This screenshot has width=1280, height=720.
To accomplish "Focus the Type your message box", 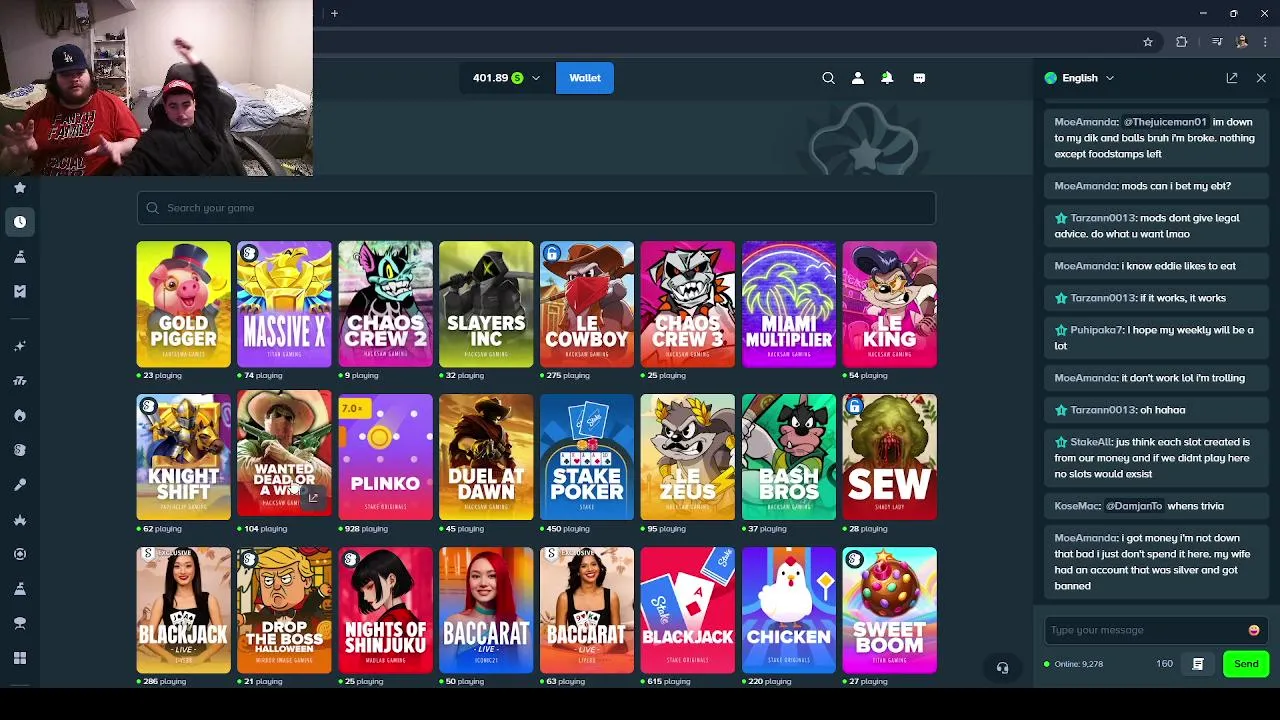I will 1145,630.
